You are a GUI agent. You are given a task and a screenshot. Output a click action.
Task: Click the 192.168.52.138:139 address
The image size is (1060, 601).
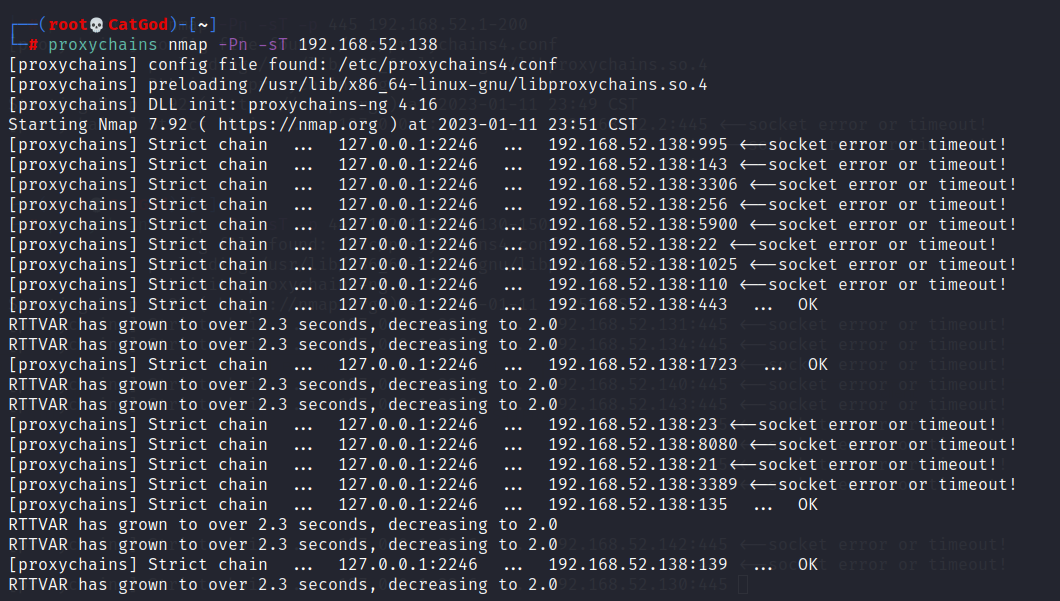pos(638,565)
